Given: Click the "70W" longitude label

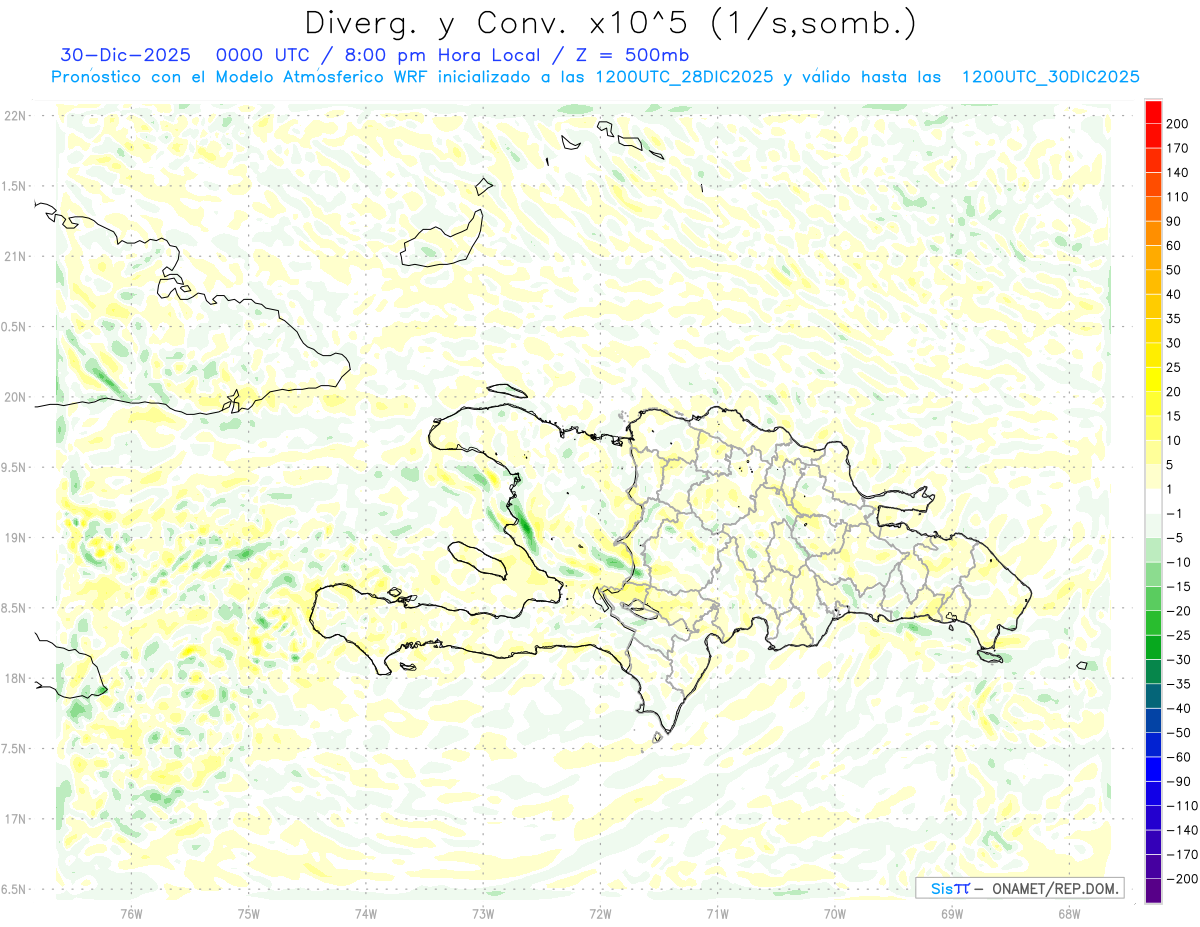Looking at the screenshot, I should [x=835, y=914].
